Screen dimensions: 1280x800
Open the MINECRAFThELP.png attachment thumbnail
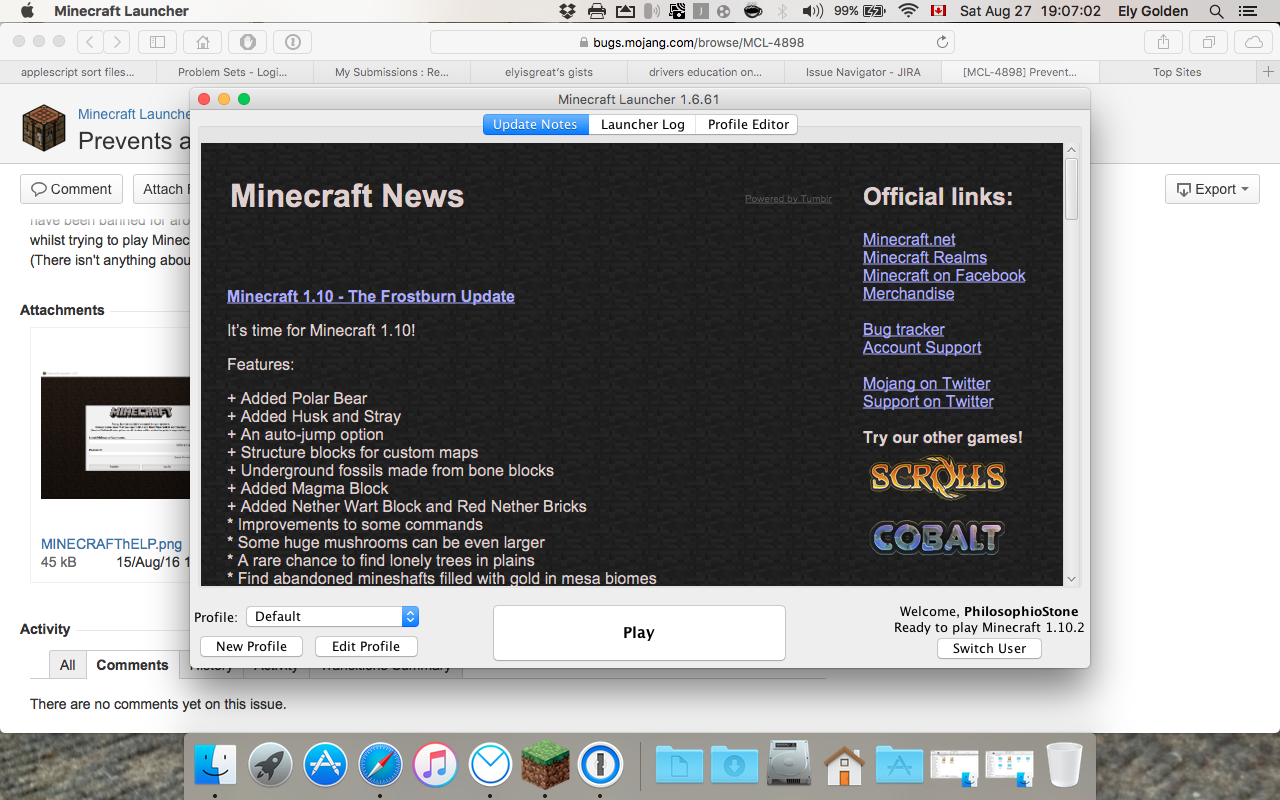coord(115,434)
